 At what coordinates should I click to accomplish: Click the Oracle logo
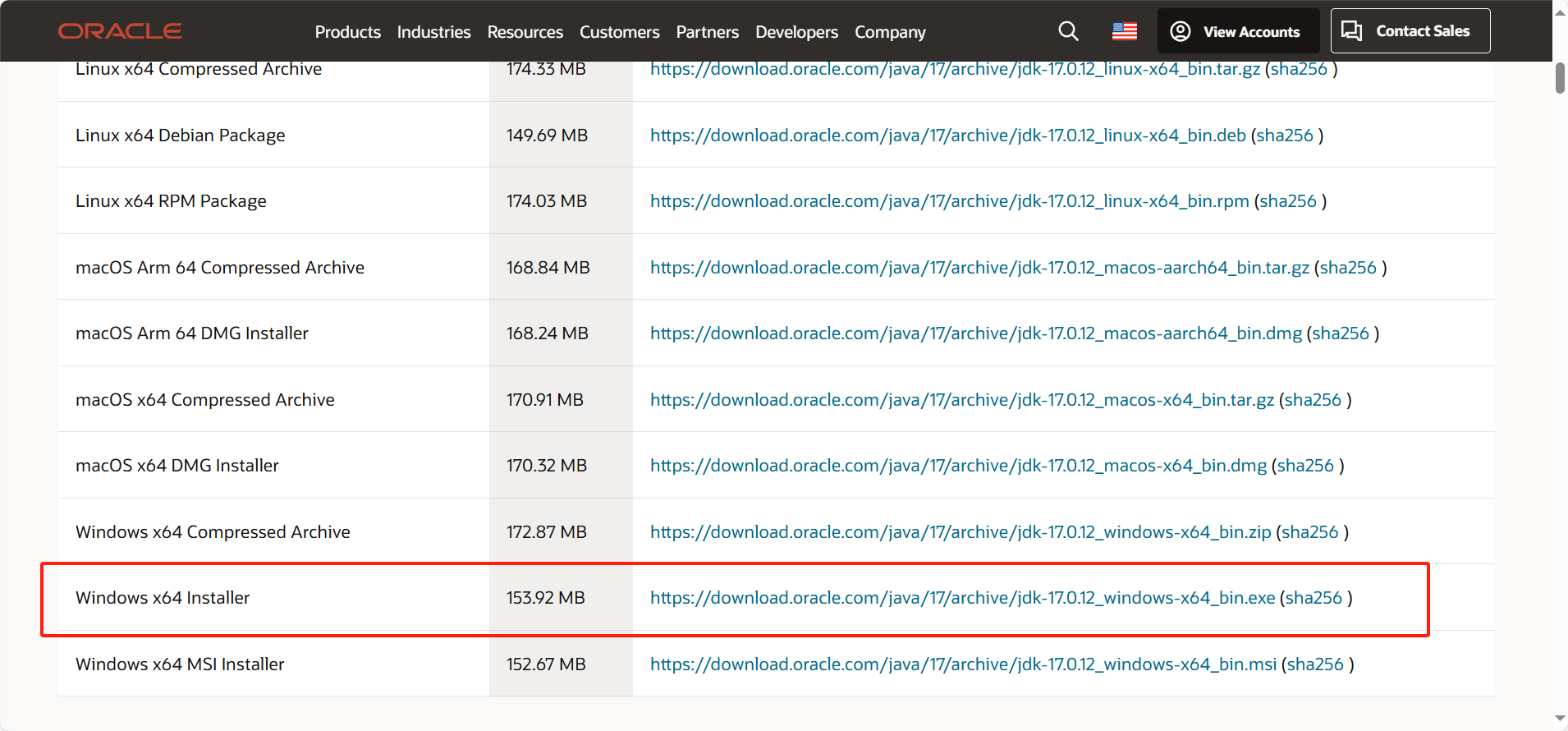120,31
